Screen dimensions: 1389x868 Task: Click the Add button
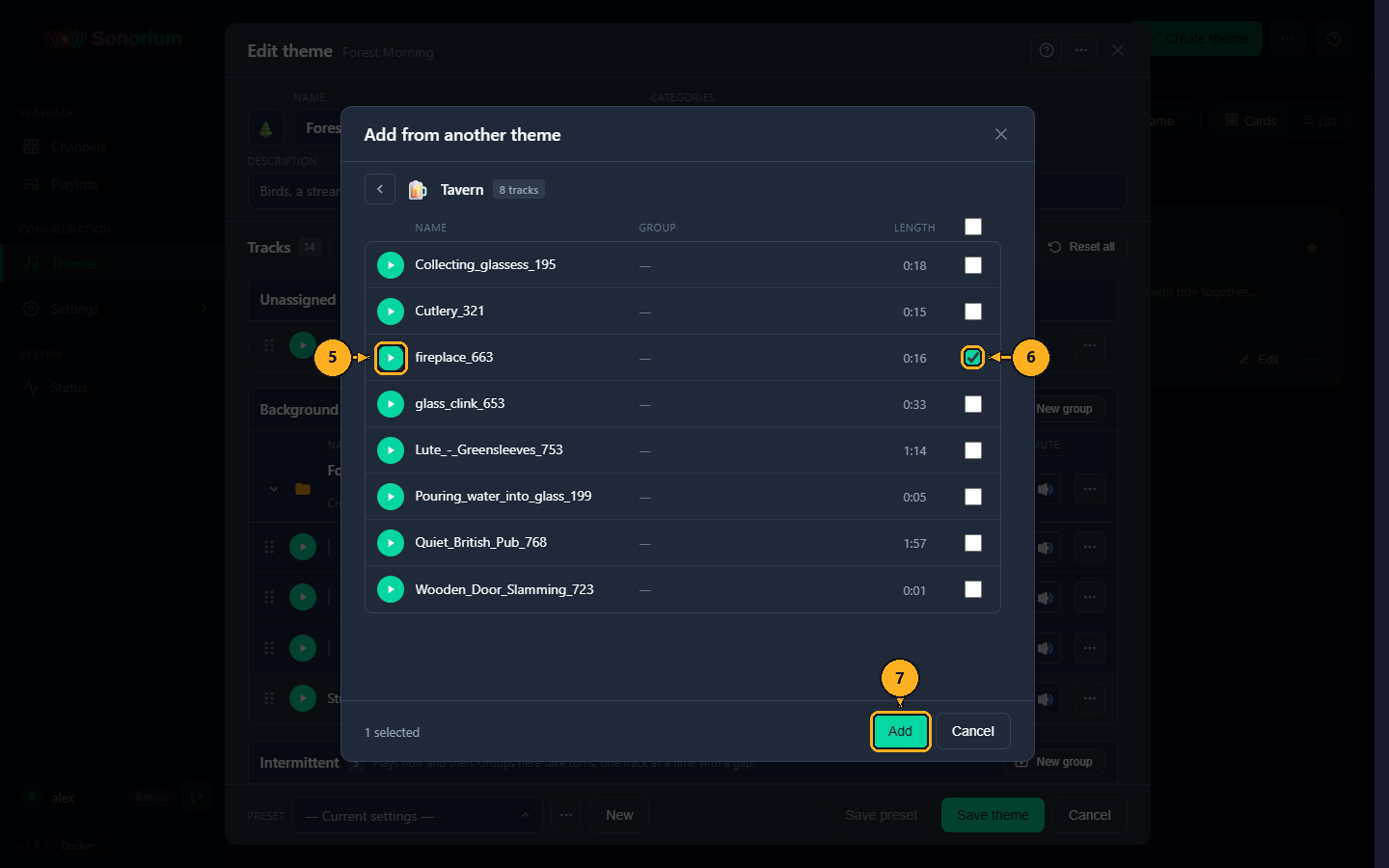tap(900, 731)
